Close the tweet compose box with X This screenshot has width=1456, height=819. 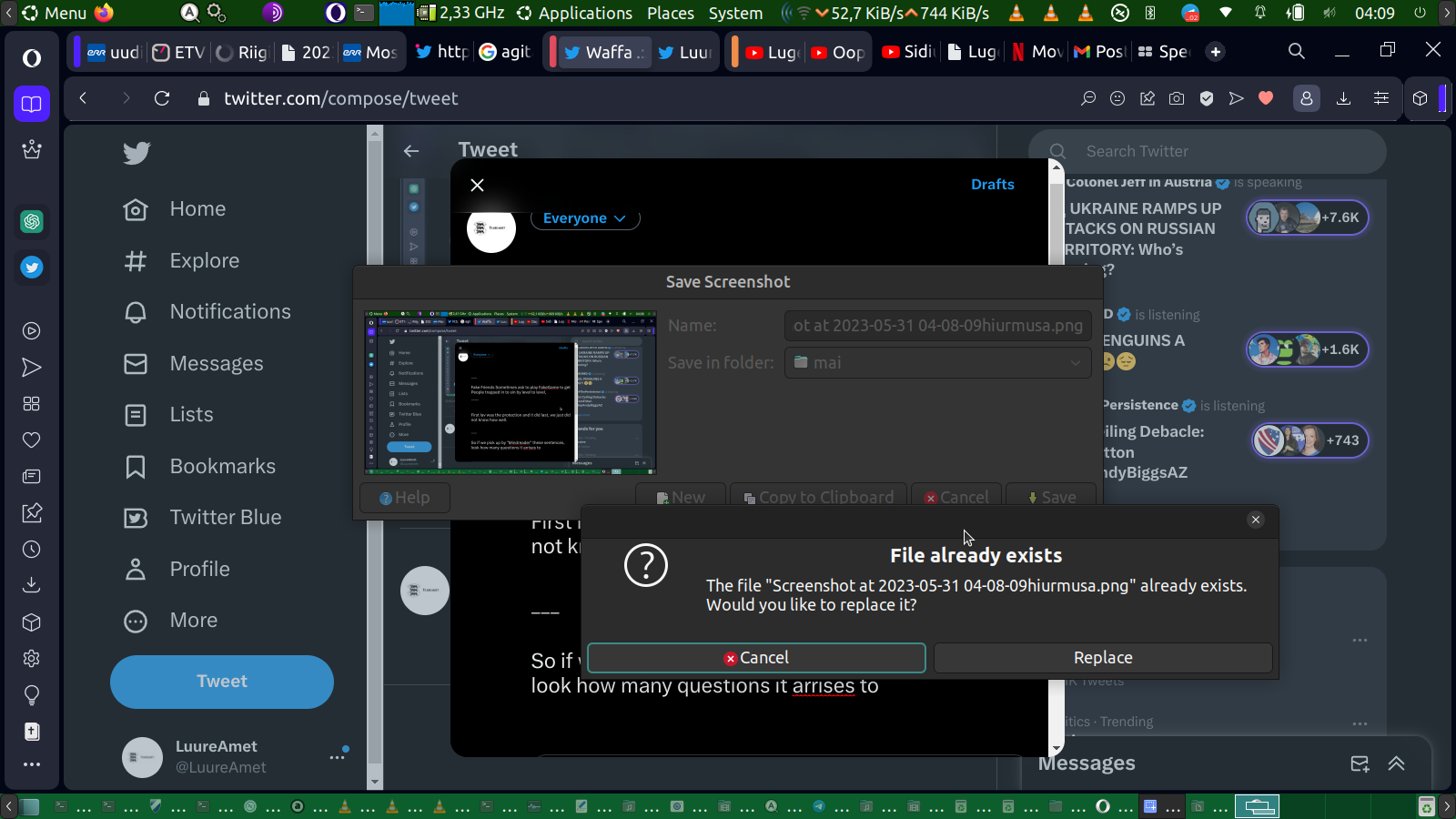[478, 185]
